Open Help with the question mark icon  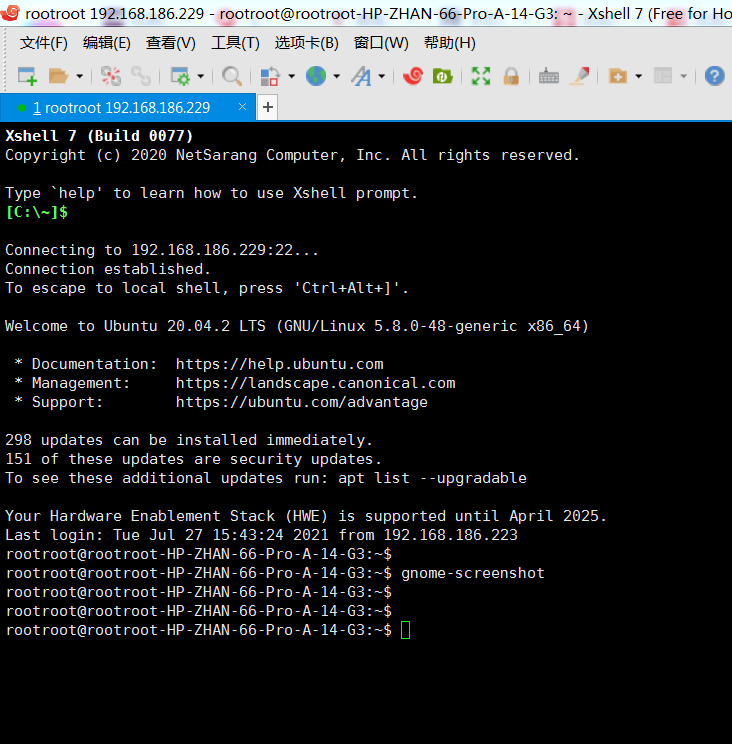coord(714,76)
